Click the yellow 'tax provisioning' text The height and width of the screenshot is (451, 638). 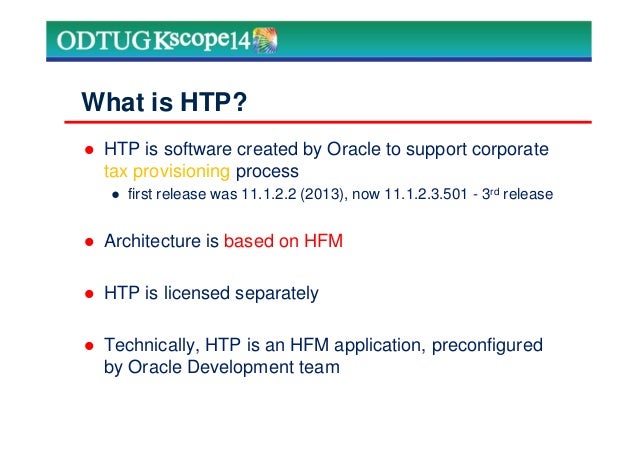[167, 171]
